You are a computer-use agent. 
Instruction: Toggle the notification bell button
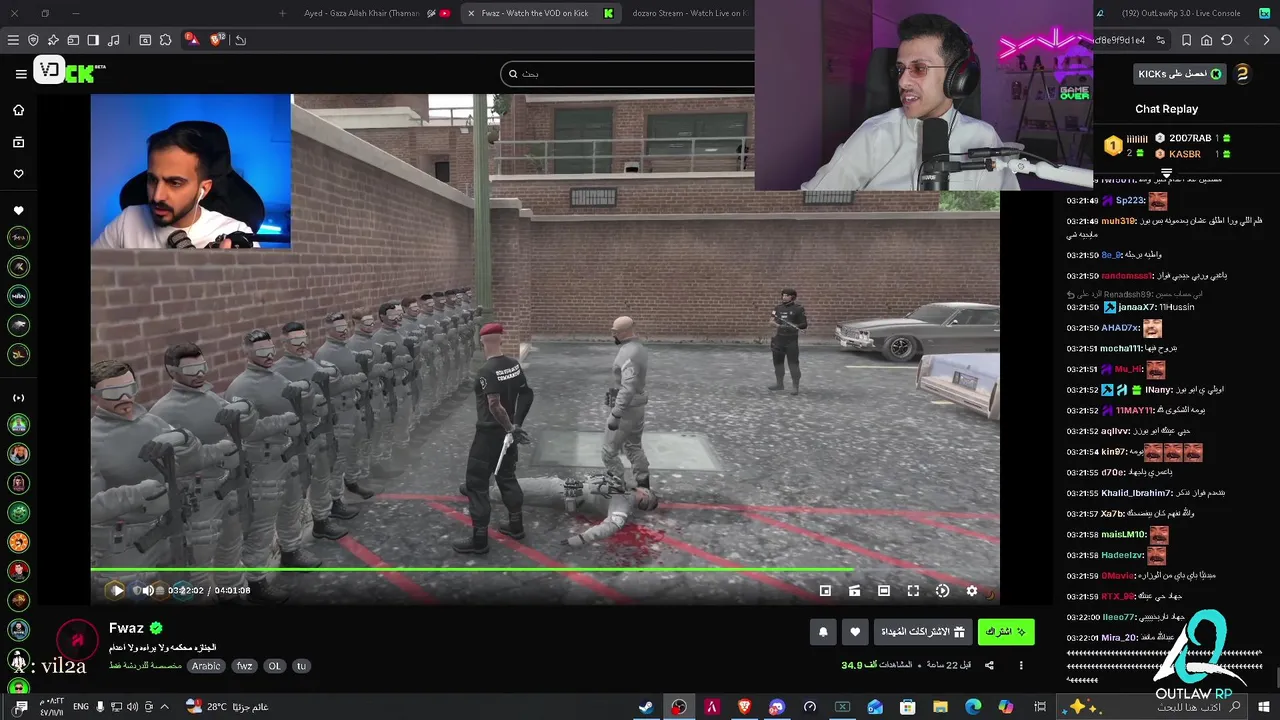(823, 632)
